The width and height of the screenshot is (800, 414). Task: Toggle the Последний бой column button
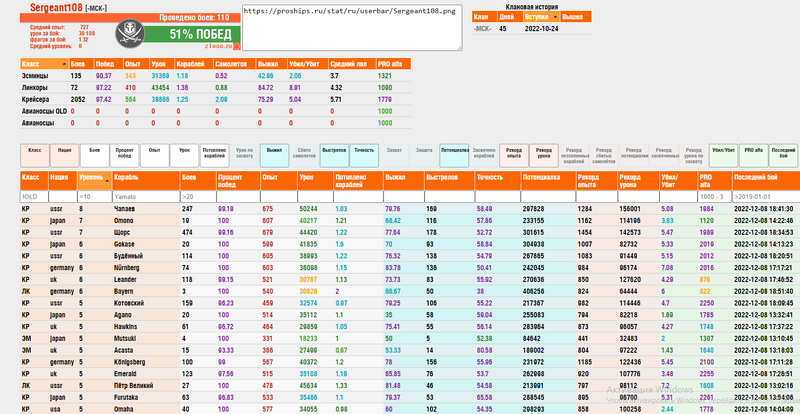pos(783,153)
